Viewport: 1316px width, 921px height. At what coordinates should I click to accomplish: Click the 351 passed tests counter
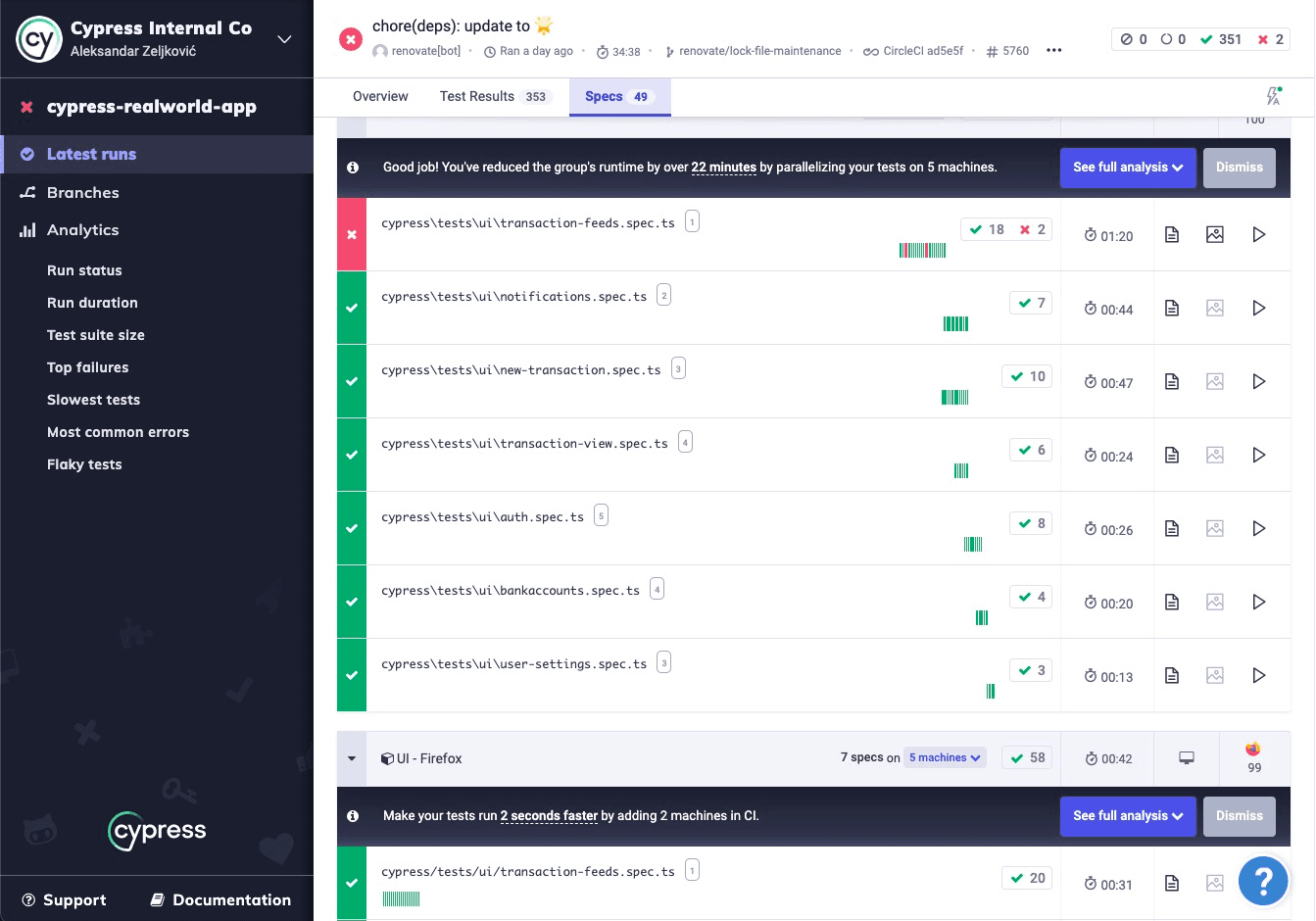coord(1221,39)
